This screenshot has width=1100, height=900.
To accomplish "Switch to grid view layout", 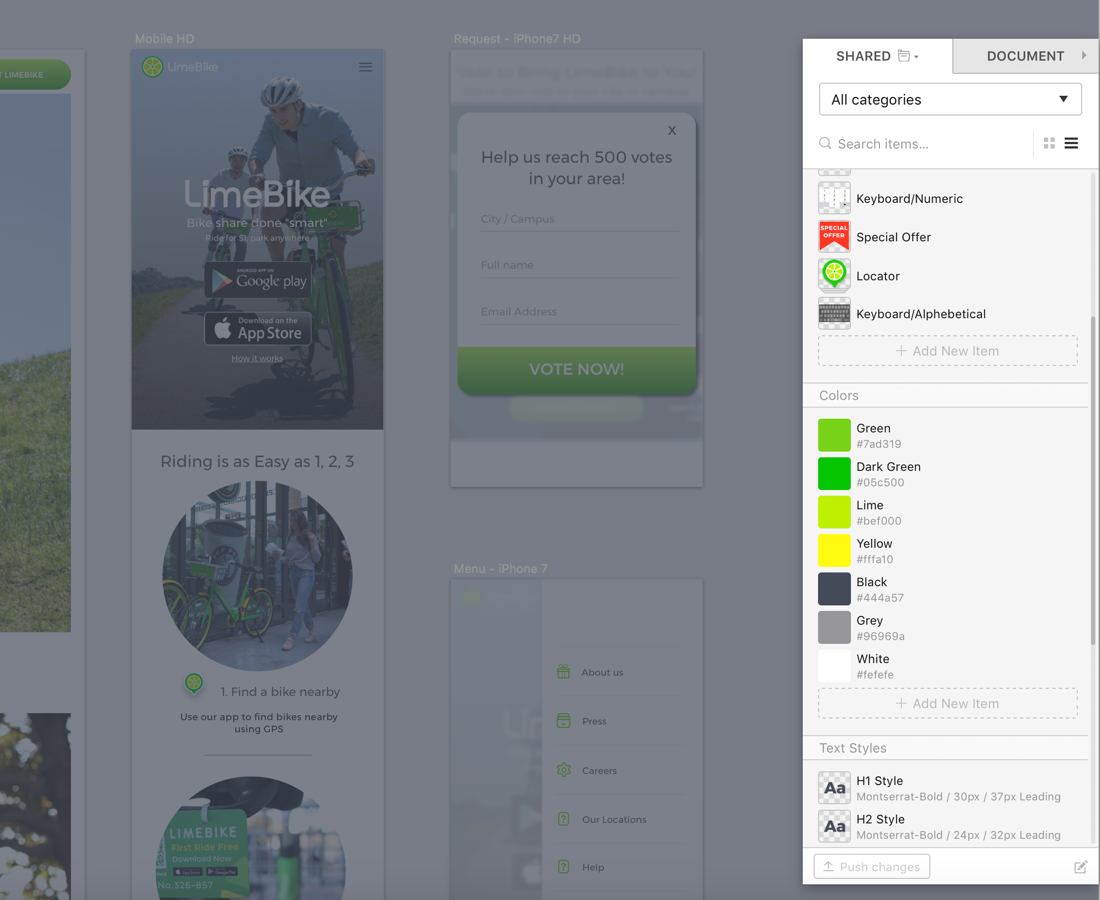I will [1049, 143].
